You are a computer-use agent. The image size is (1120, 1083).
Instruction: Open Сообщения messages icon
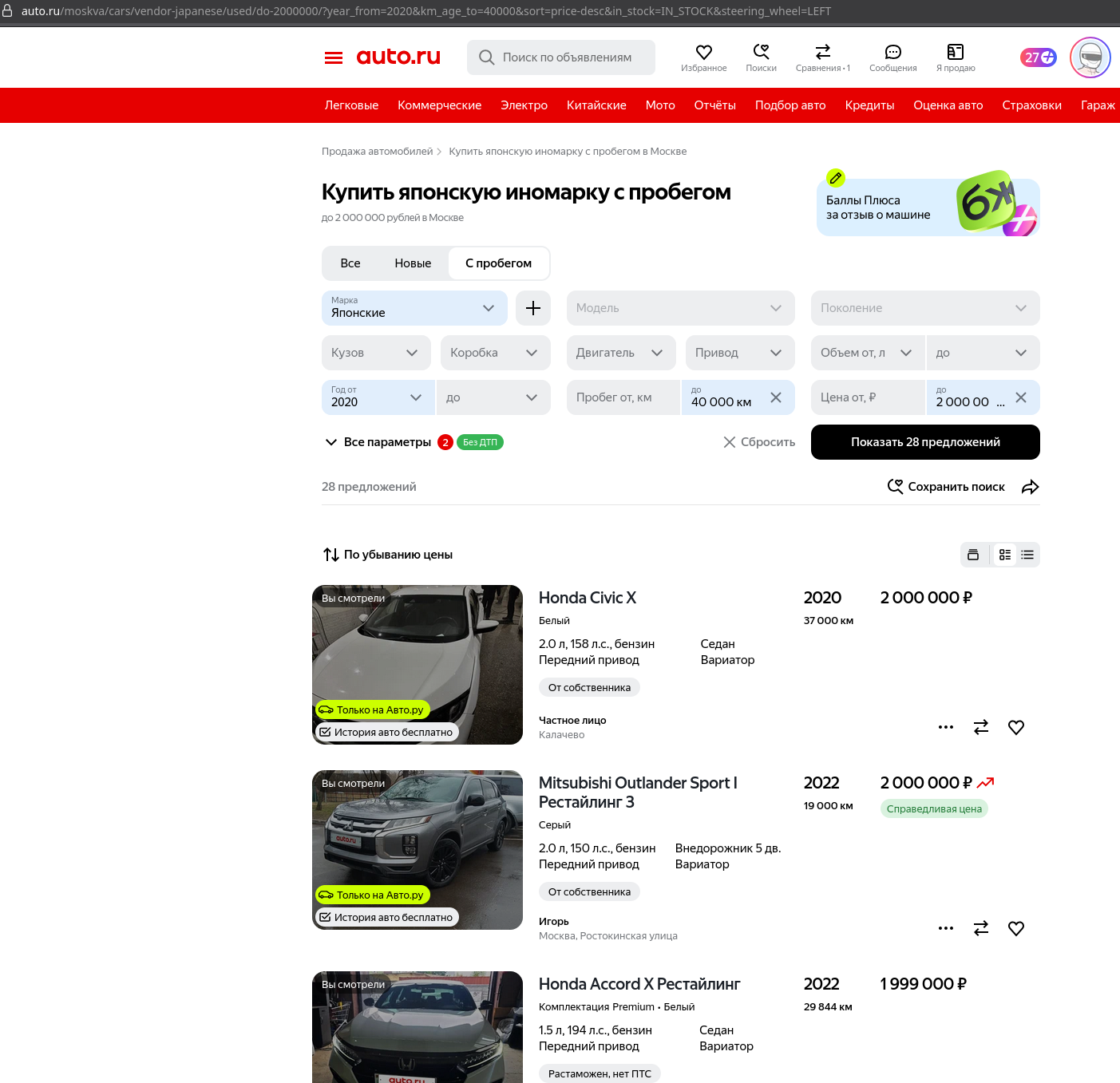pyautogui.click(x=893, y=57)
